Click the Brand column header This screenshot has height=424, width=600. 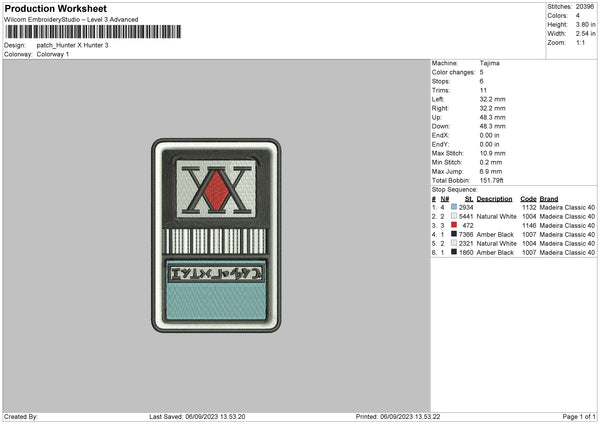click(x=549, y=199)
